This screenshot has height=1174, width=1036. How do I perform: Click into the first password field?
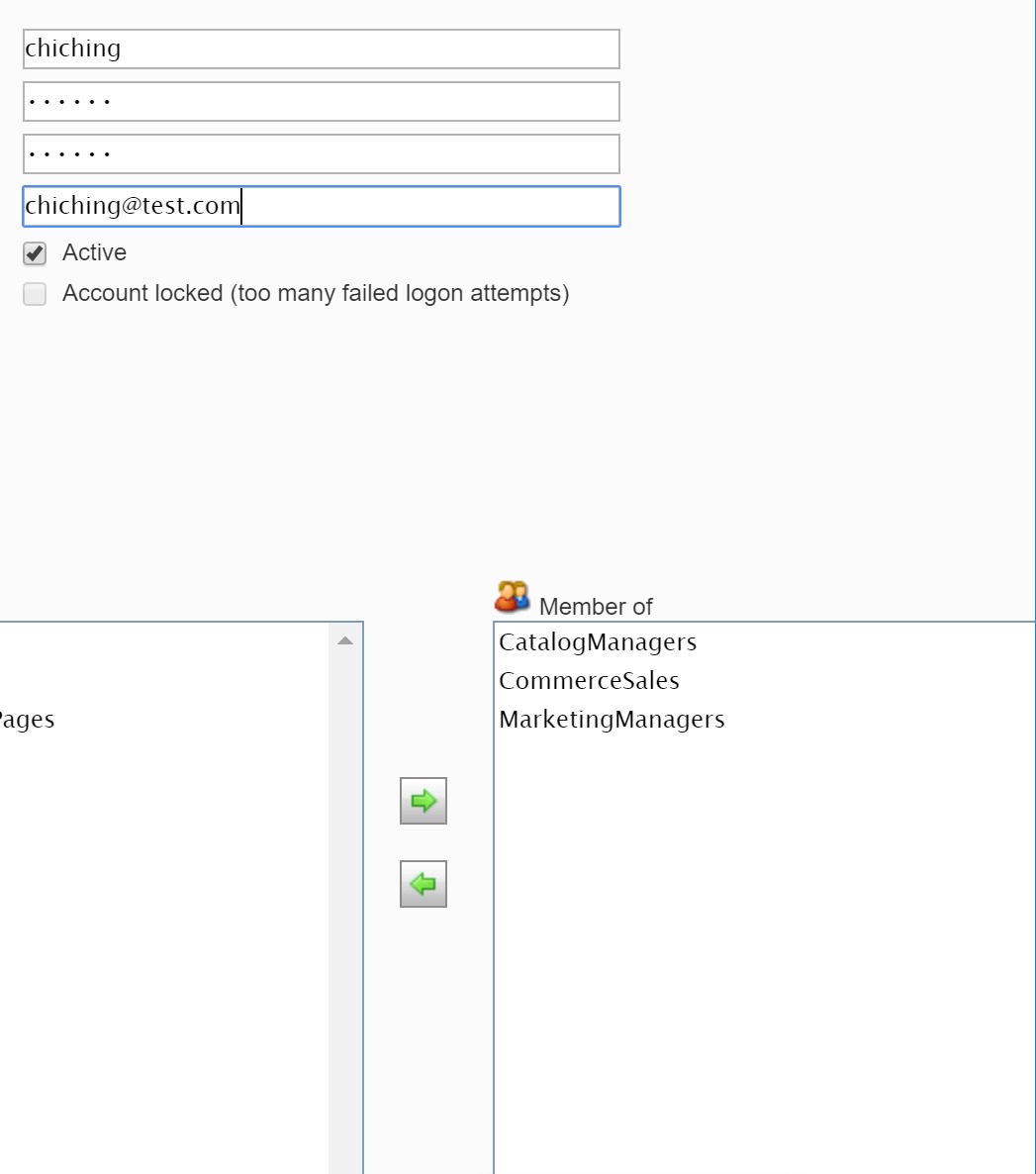tap(321, 102)
